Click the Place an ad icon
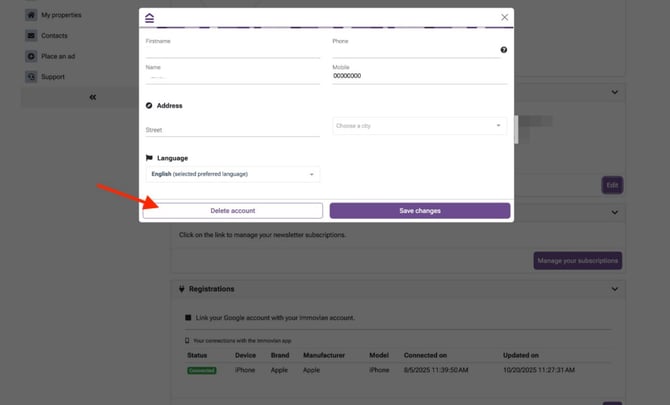Screen dimensions: 670x405 (x=32, y=56)
